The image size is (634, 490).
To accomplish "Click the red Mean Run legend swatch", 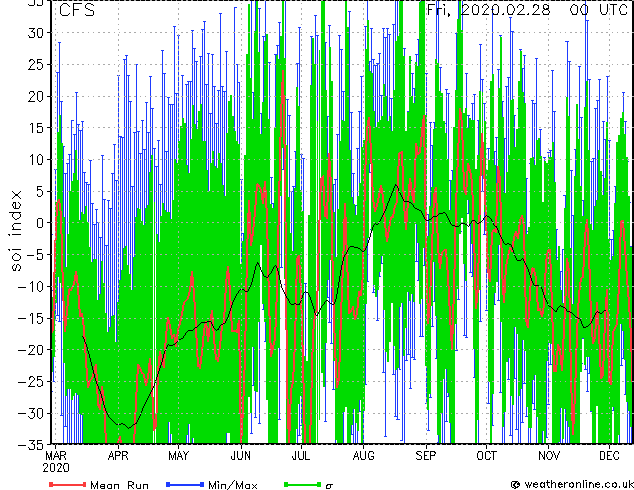I will [x=67, y=484].
